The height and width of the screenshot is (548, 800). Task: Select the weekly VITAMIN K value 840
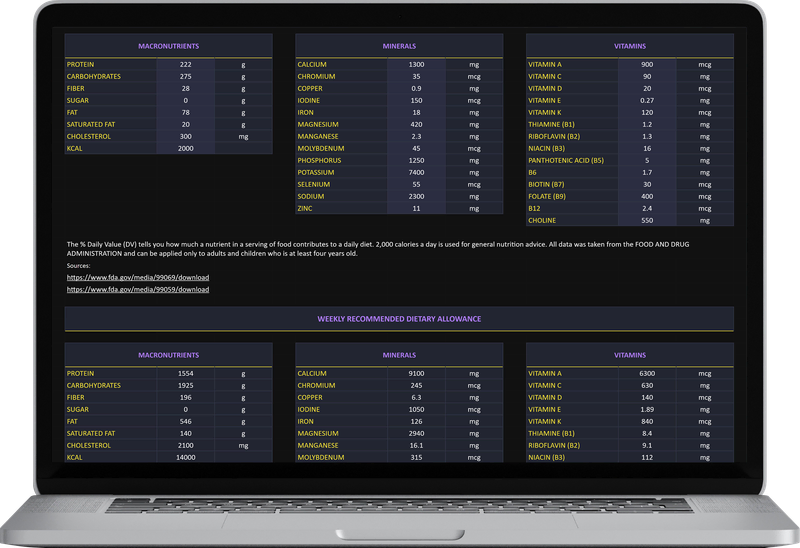[x=647, y=421]
